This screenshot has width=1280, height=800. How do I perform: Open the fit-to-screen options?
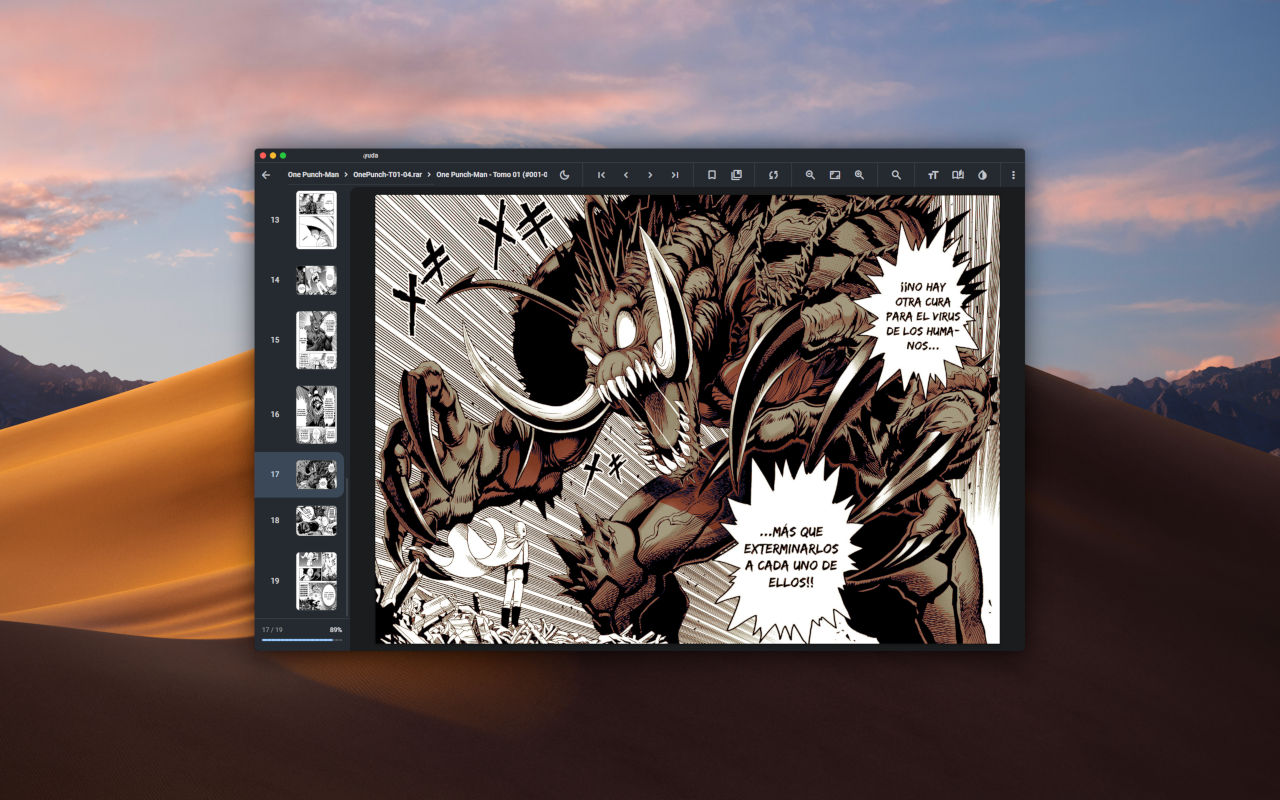pyautogui.click(x=835, y=174)
